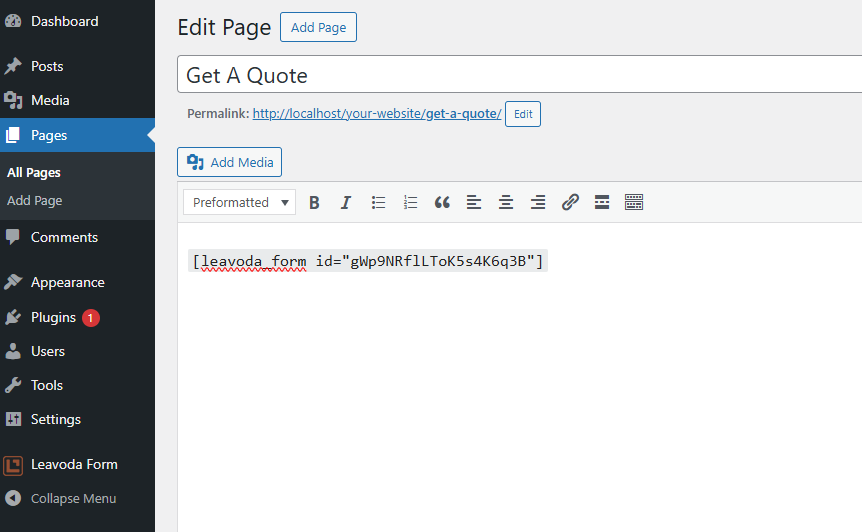Click the Posts pushpin icon
This screenshot has width=862, height=532.
(13, 66)
